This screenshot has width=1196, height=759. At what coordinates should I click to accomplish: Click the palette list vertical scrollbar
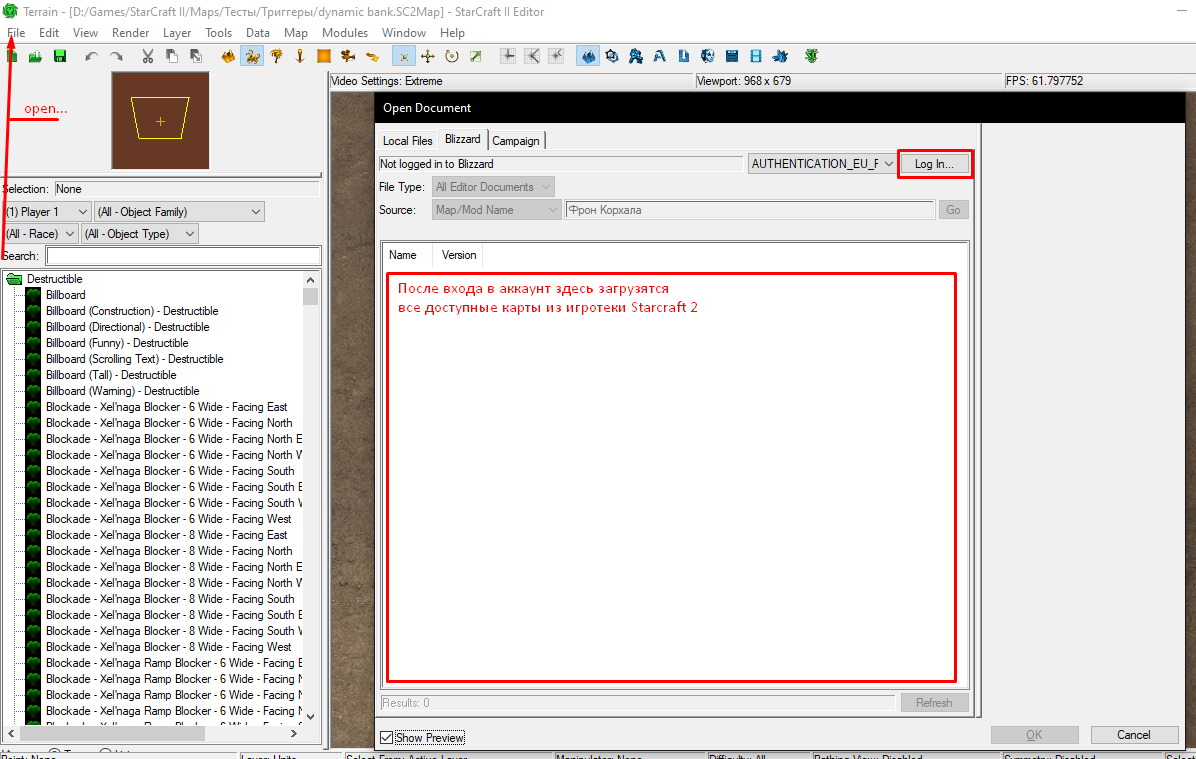(x=310, y=497)
